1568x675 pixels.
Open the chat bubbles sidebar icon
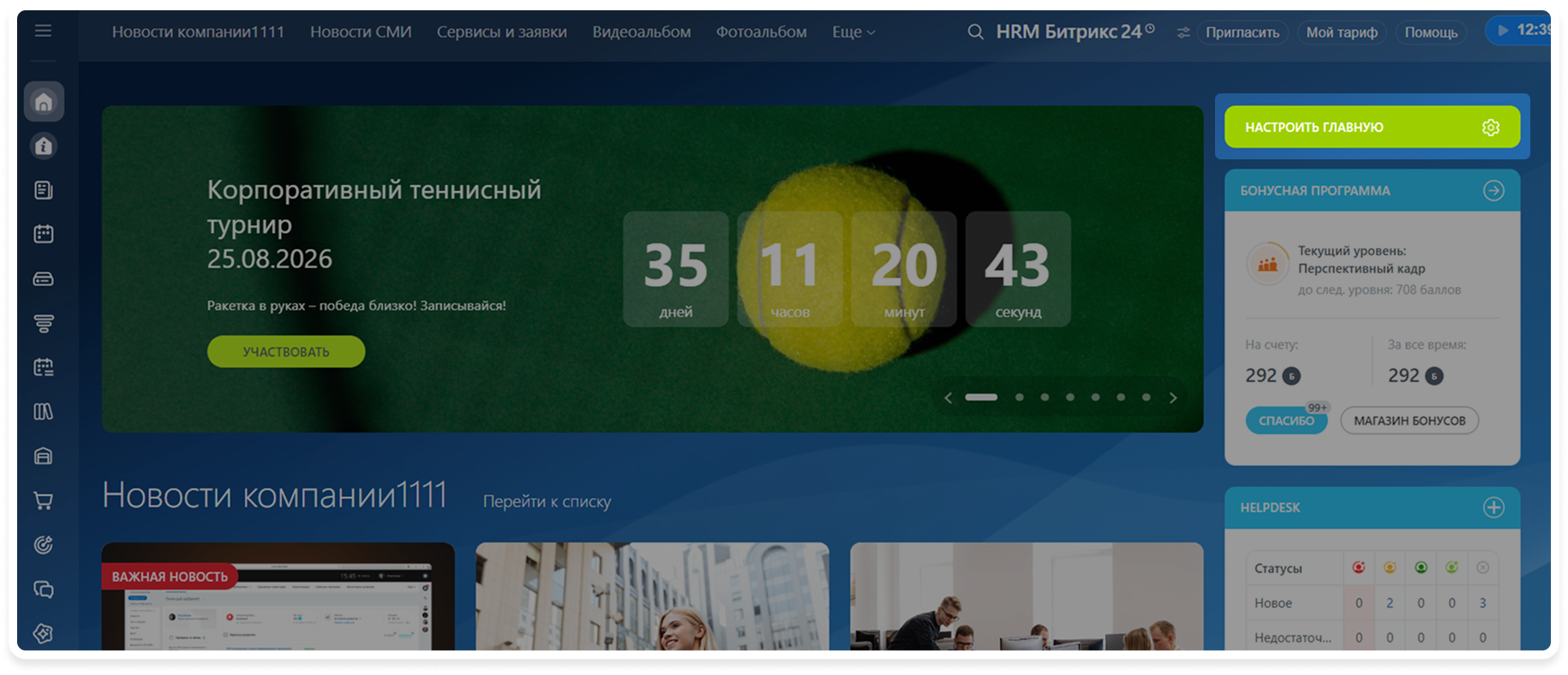pos(44,589)
